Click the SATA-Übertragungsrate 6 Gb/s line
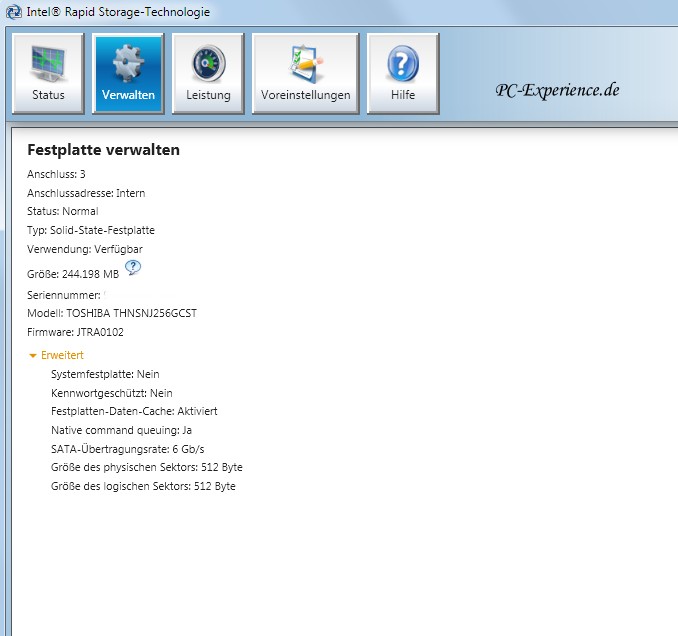 click(x=125, y=449)
